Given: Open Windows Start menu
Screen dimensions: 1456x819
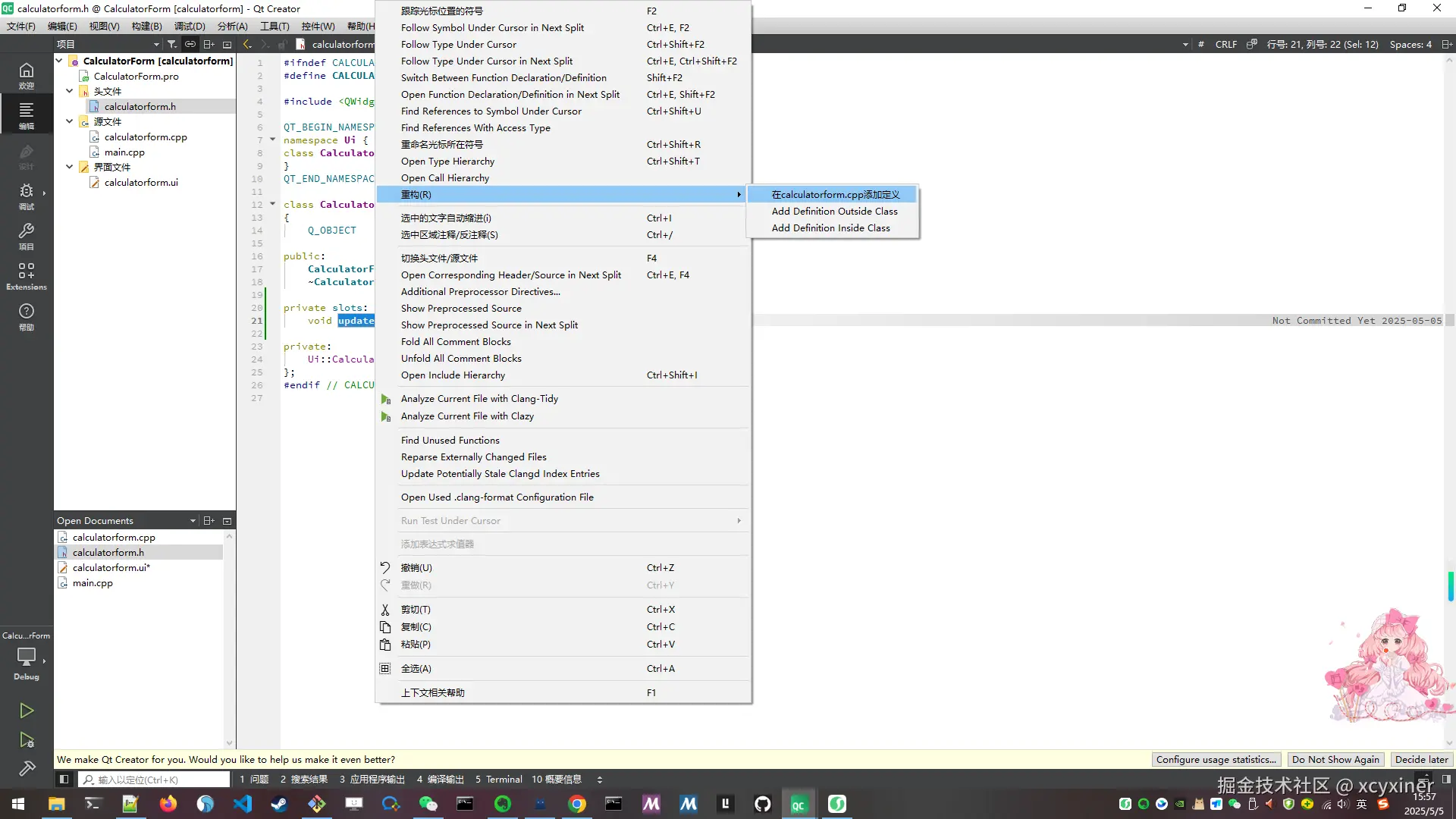Looking at the screenshot, I should [18, 803].
